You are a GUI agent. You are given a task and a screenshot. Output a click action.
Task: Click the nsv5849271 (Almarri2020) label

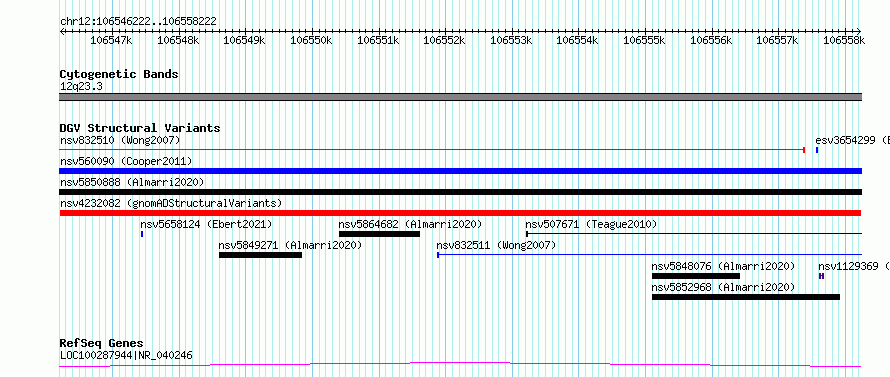click(x=290, y=245)
